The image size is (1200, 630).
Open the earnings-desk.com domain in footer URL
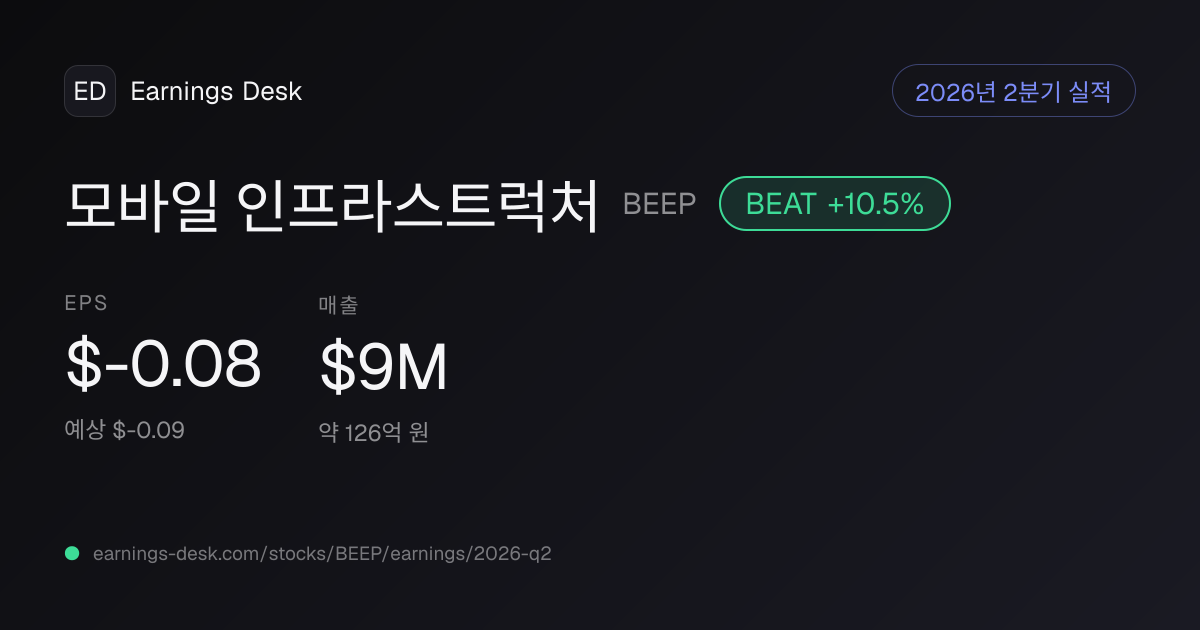click(174, 553)
